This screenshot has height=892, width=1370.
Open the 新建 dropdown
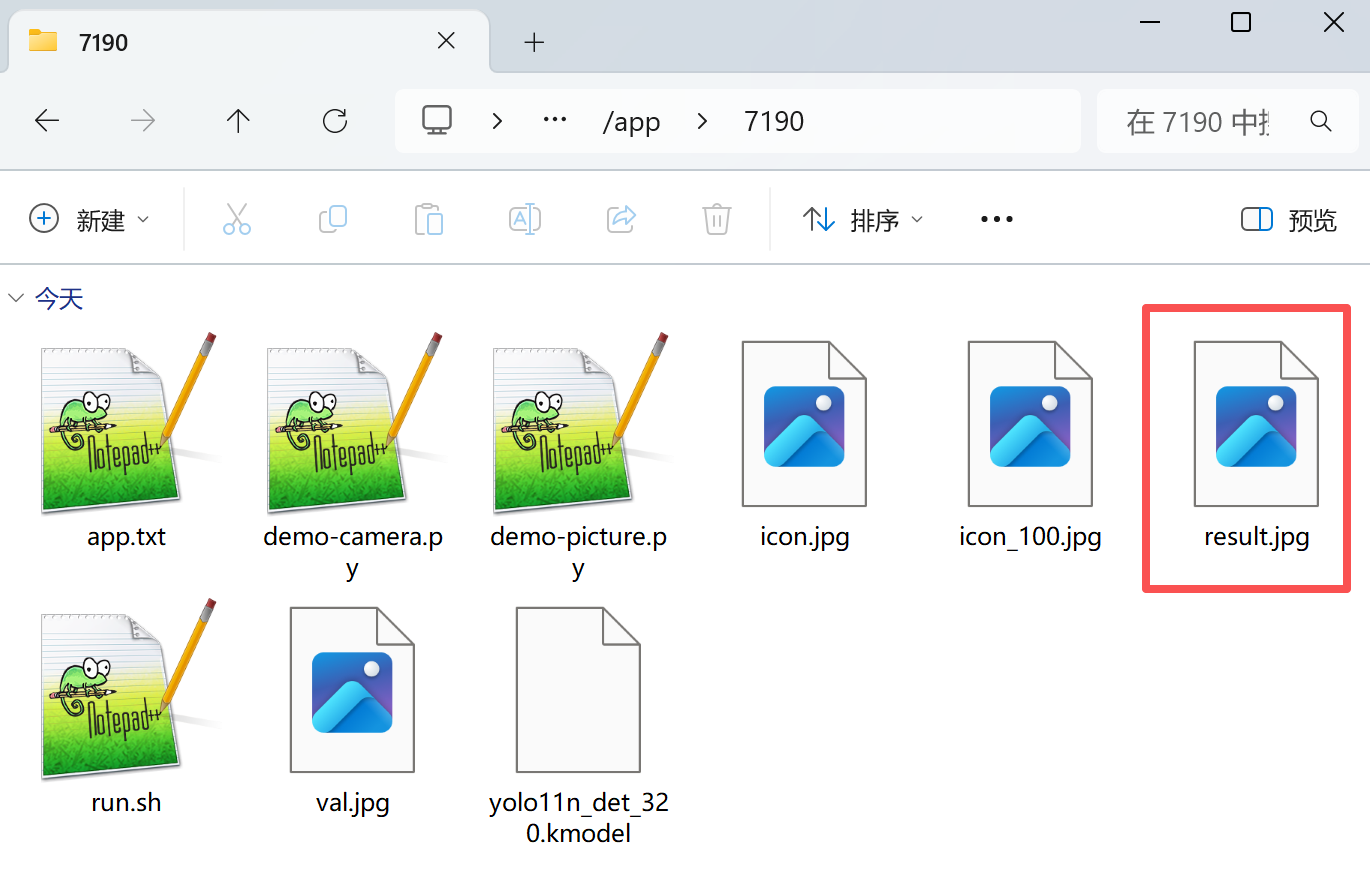[89, 220]
